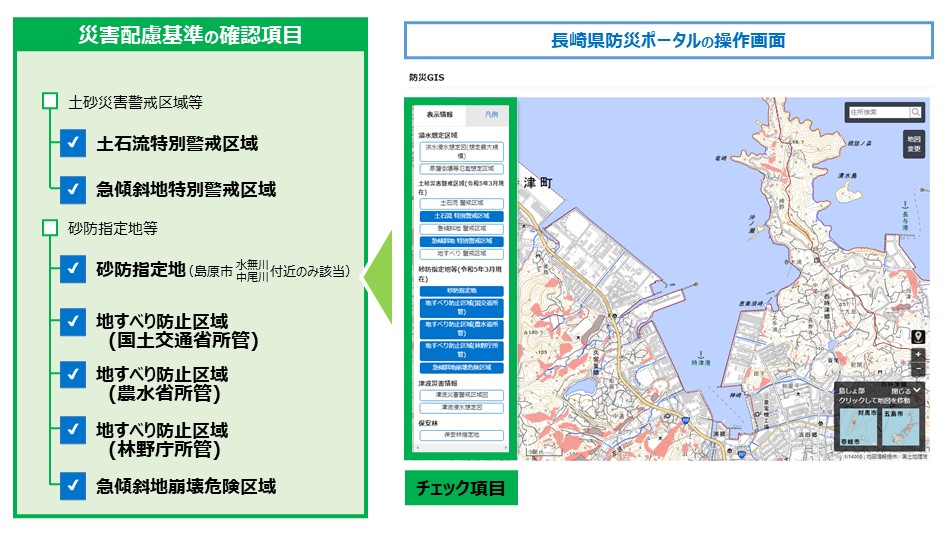The height and width of the screenshot is (533, 945).
Task: Select the 五島市 island map thumbnail
Action: 902,426
